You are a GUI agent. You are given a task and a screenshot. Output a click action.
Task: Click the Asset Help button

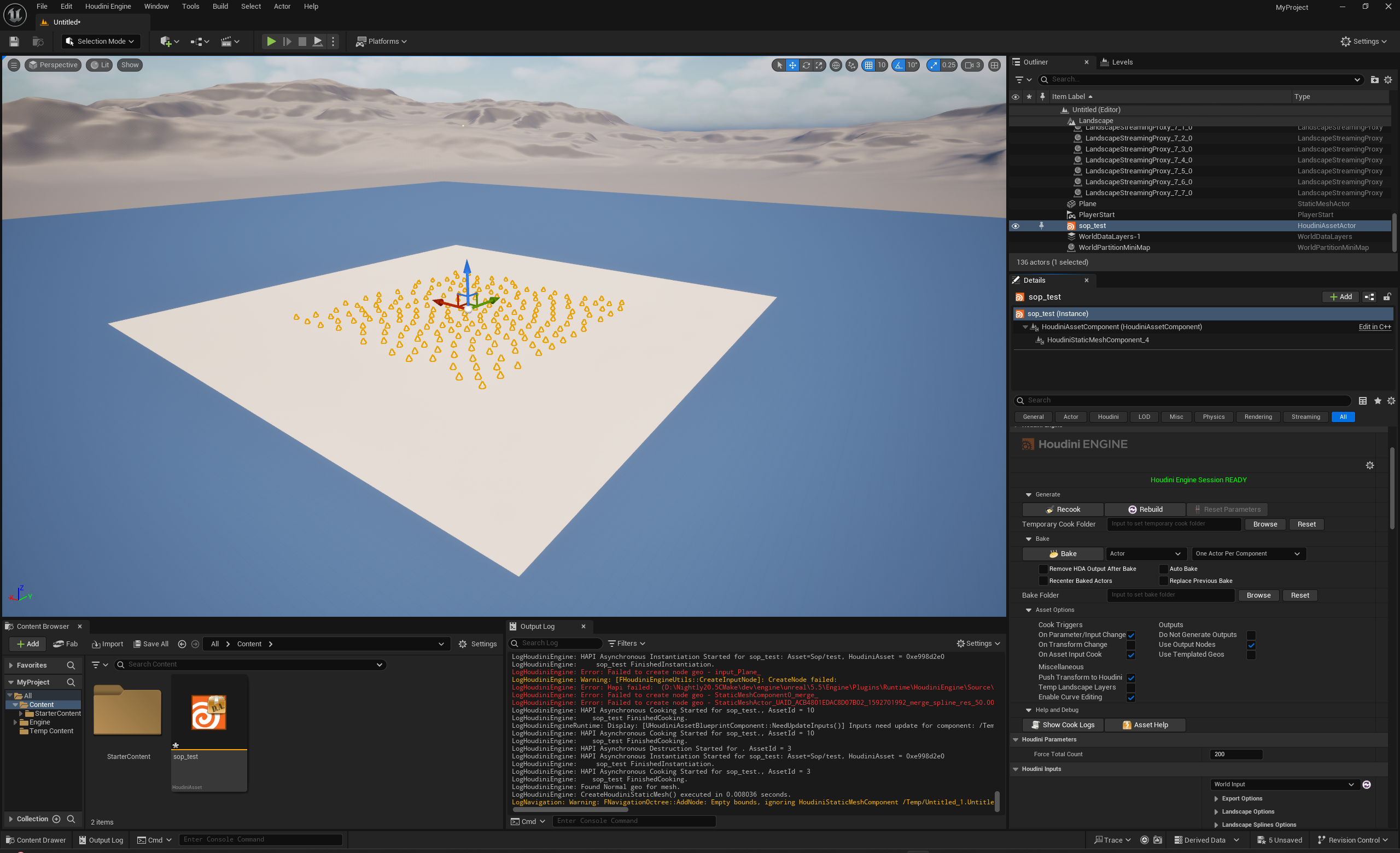pyautogui.click(x=1145, y=726)
